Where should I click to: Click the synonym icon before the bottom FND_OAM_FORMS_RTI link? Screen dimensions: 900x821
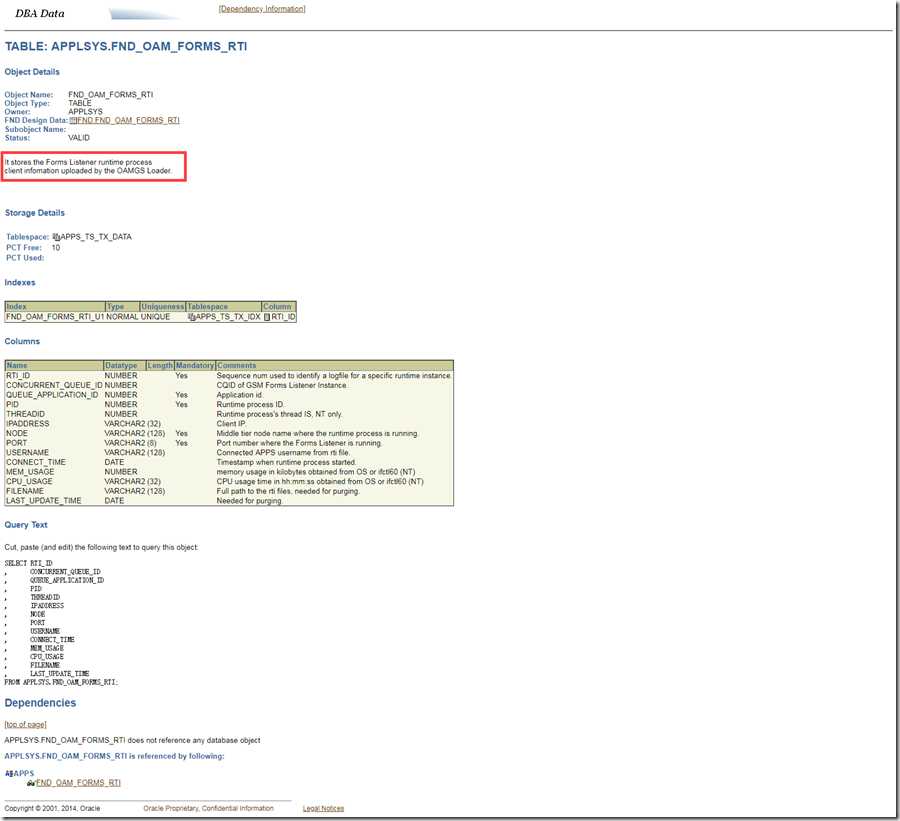pyautogui.click(x=31, y=783)
